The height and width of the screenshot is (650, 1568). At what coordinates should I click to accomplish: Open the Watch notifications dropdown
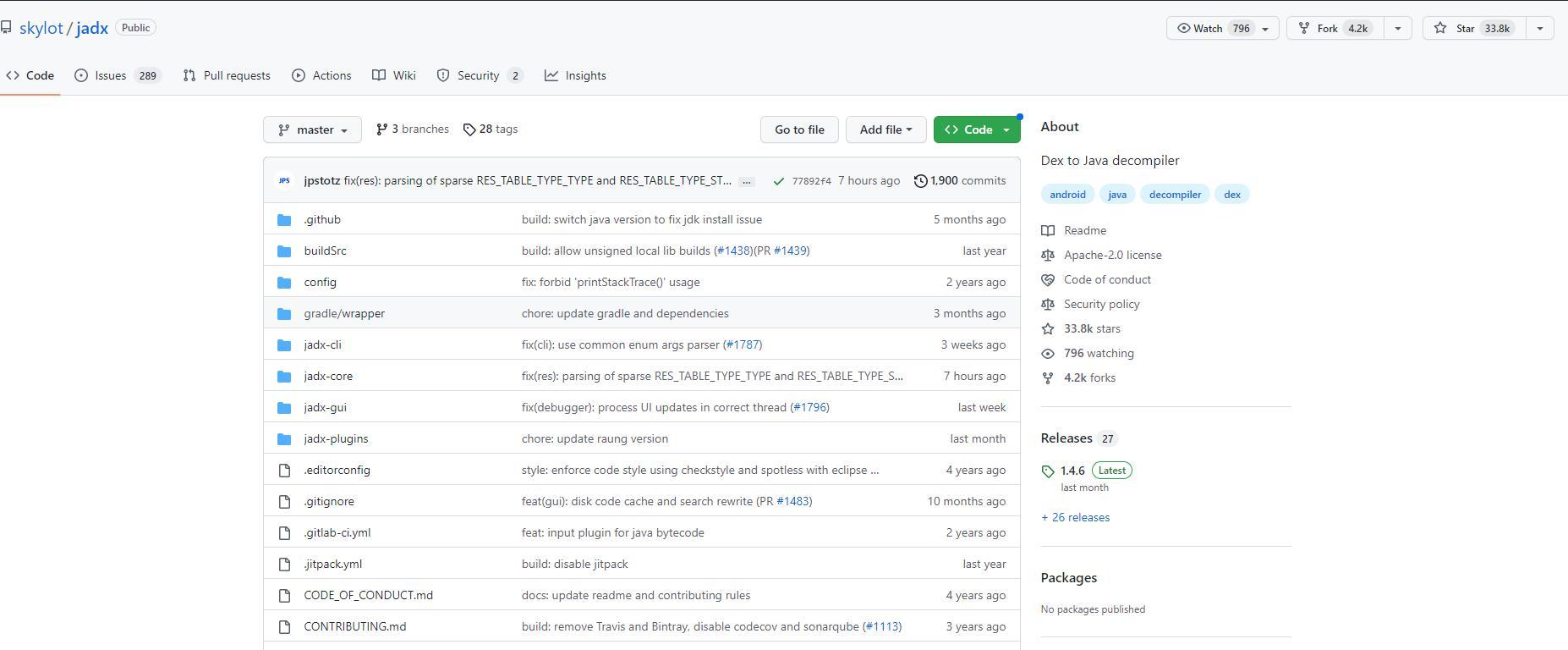coord(1222,28)
